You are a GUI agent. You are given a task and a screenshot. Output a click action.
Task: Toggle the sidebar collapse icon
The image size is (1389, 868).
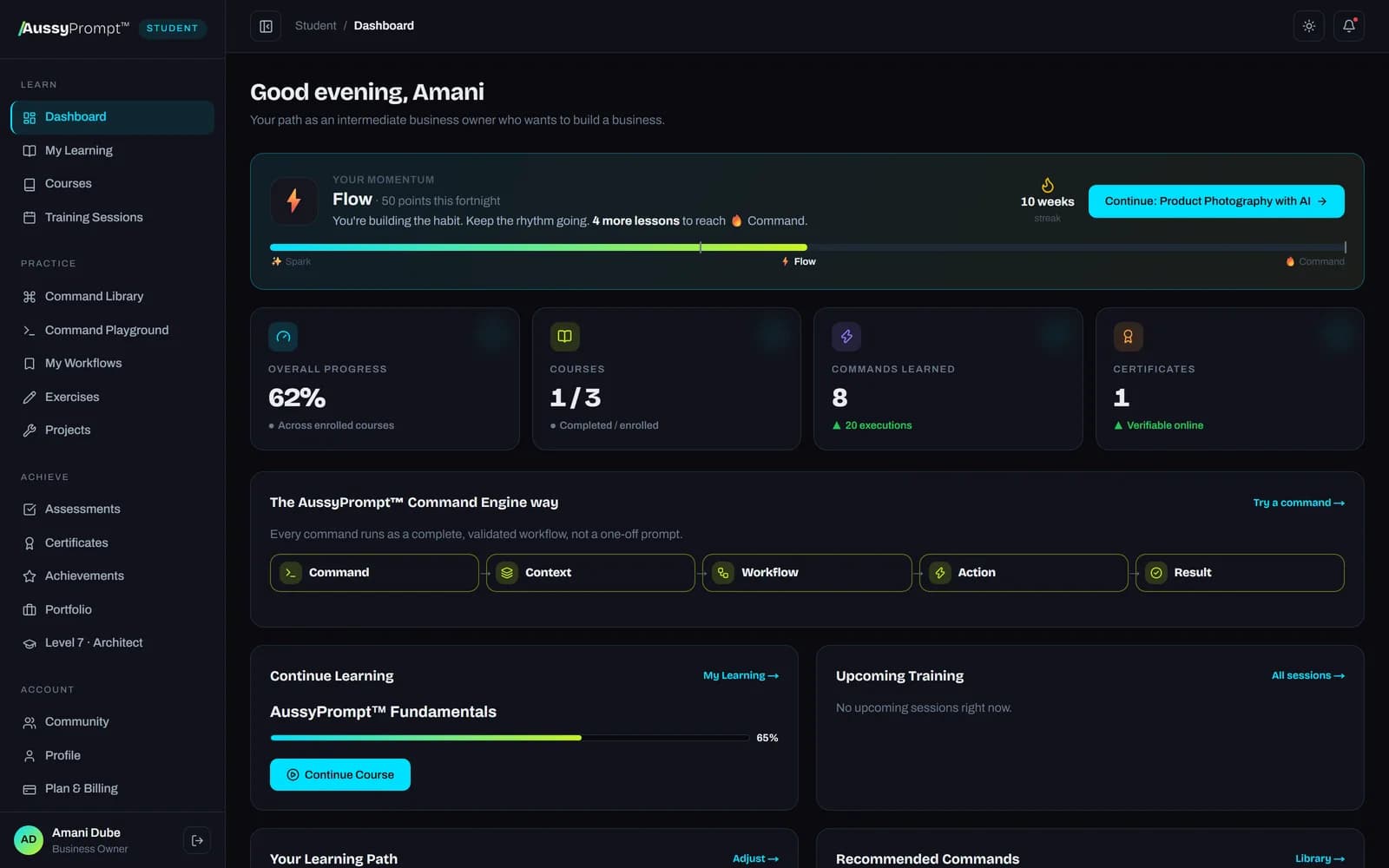coord(266,26)
